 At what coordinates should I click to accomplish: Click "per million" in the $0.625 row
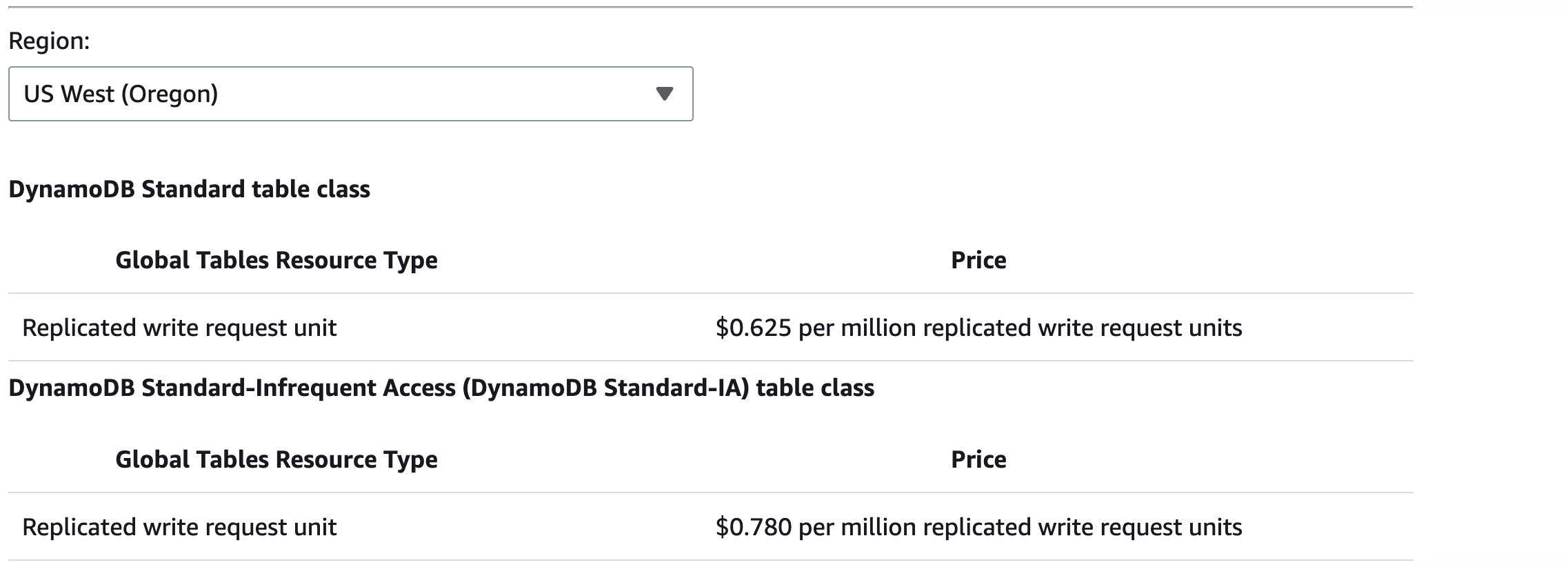click(857, 328)
